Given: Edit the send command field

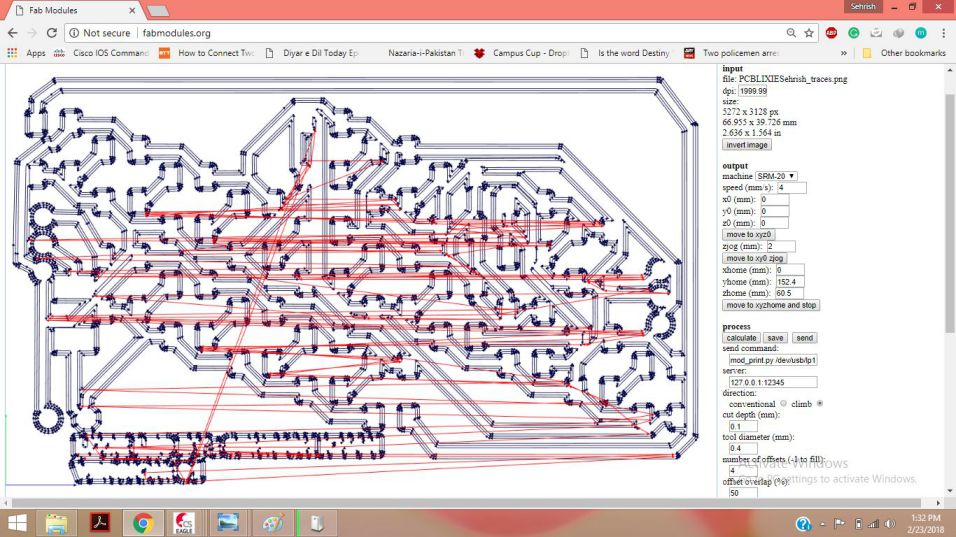Looking at the screenshot, I should tap(773, 360).
